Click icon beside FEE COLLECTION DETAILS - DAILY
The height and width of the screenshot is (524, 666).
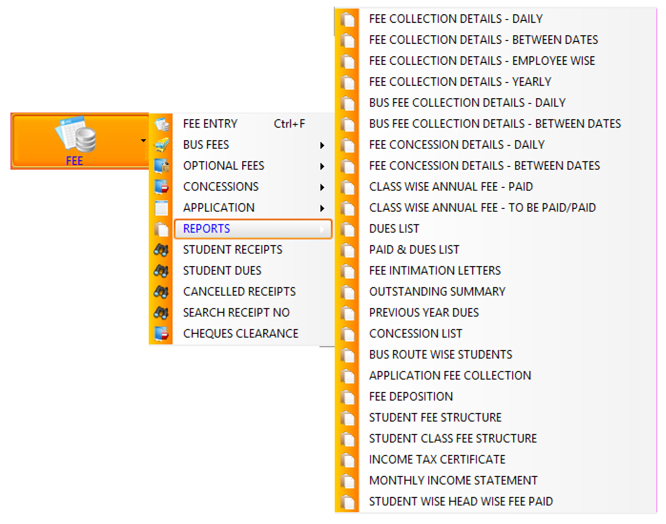pyautogui.click(x=347, y=20)
